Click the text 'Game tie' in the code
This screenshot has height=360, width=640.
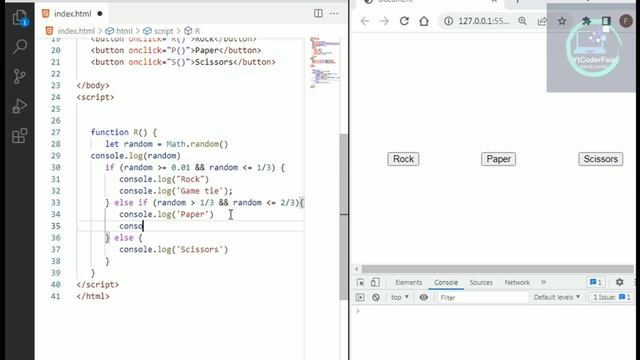(x=200, y=191)
